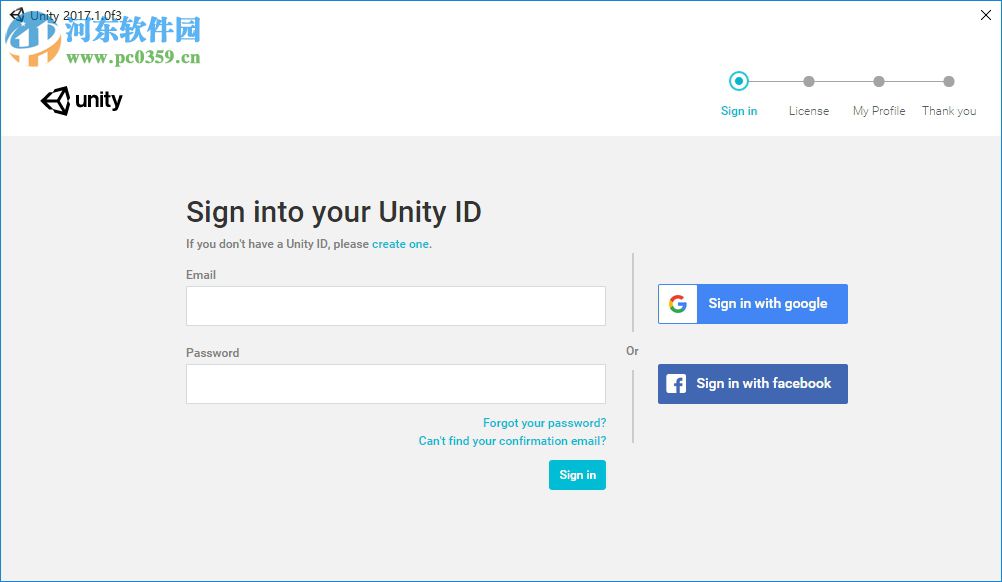The image size is (1002, 582).
Task: Click the Facebook f icon
Action: [677, 383]
